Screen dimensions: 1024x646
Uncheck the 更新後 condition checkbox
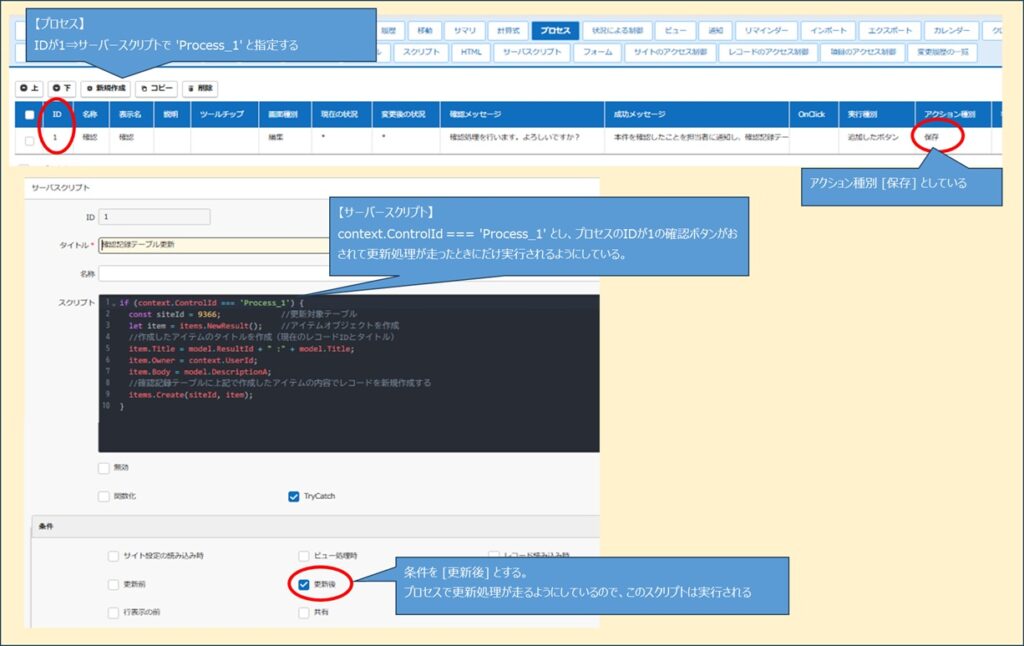(304, 584)
